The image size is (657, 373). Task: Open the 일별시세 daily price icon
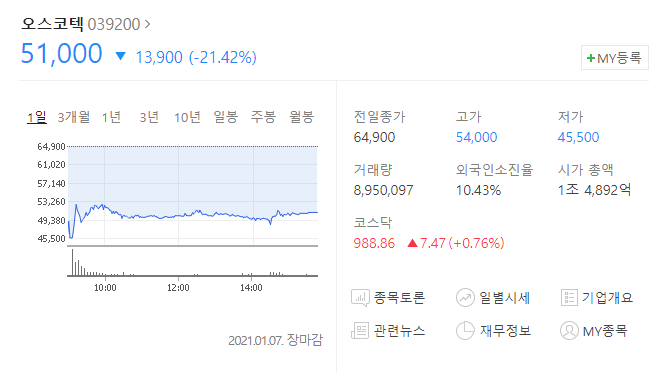click(x=465, y=298)
